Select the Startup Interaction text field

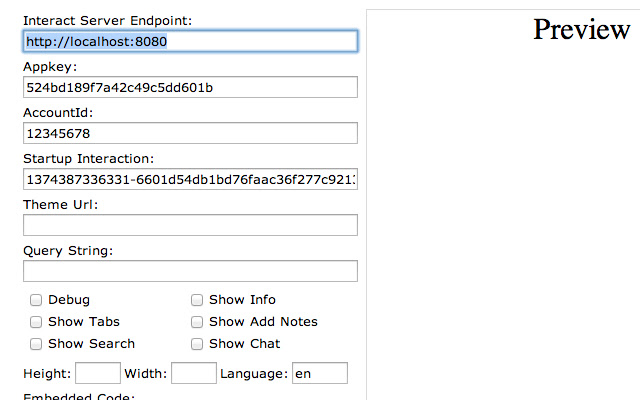tap(190, 179)
